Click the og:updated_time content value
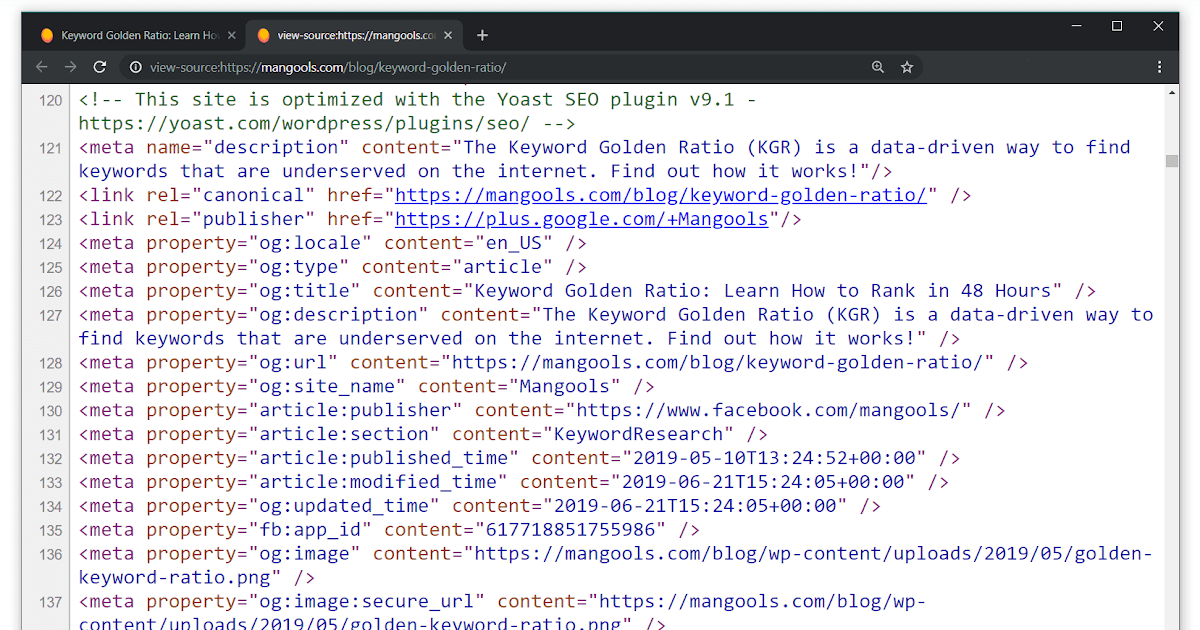 [694, 506]
